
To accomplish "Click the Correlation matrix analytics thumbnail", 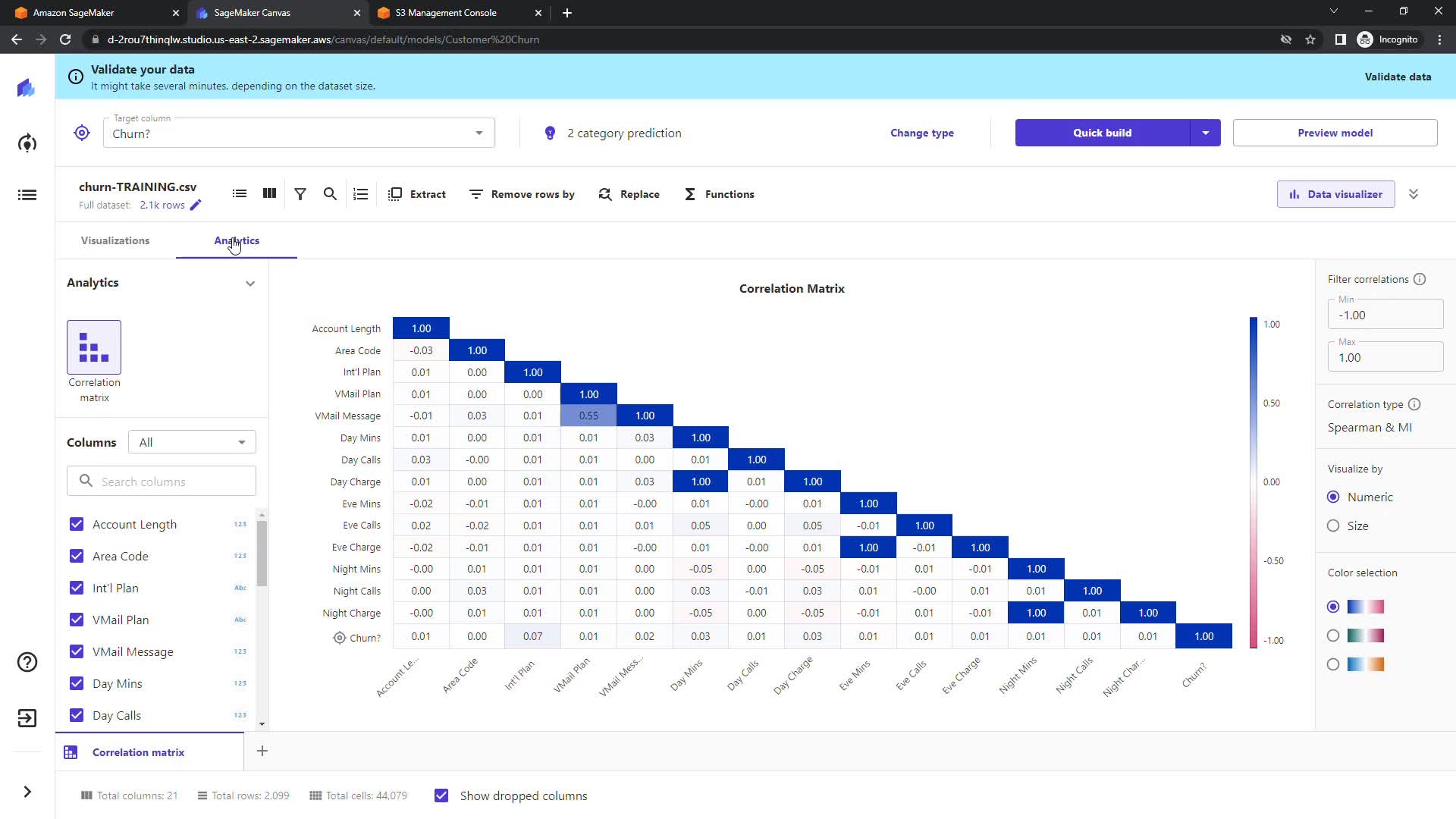I will (94, 347).
